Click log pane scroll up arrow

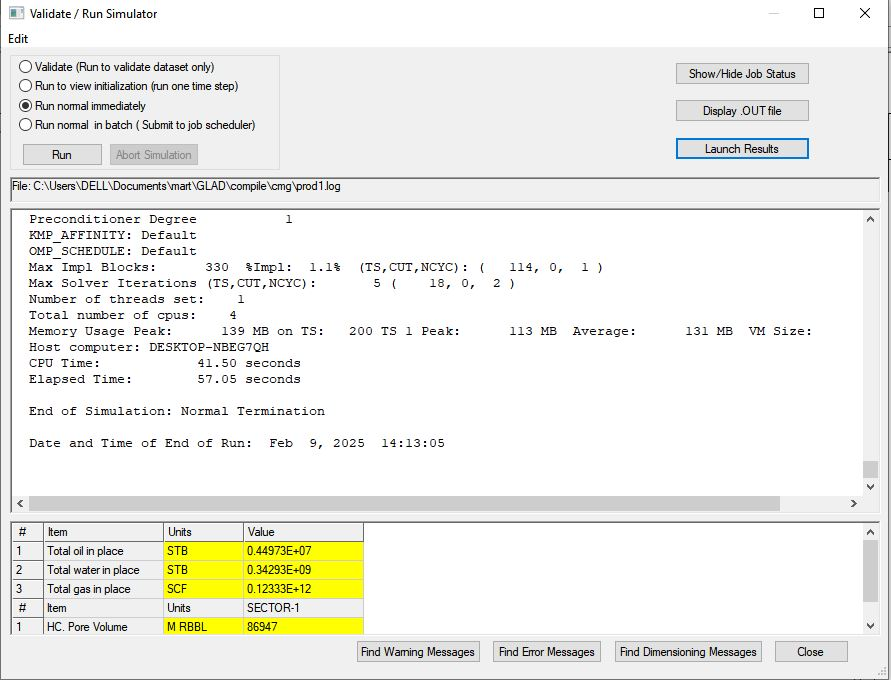pos(870,219)
